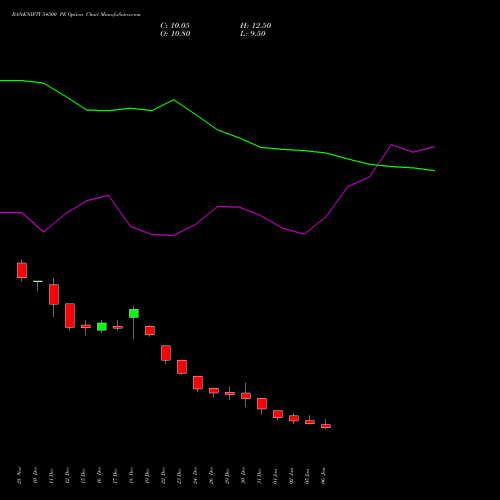Click the 17 Dec date label

pyautogui.click(x=115, y=476)
